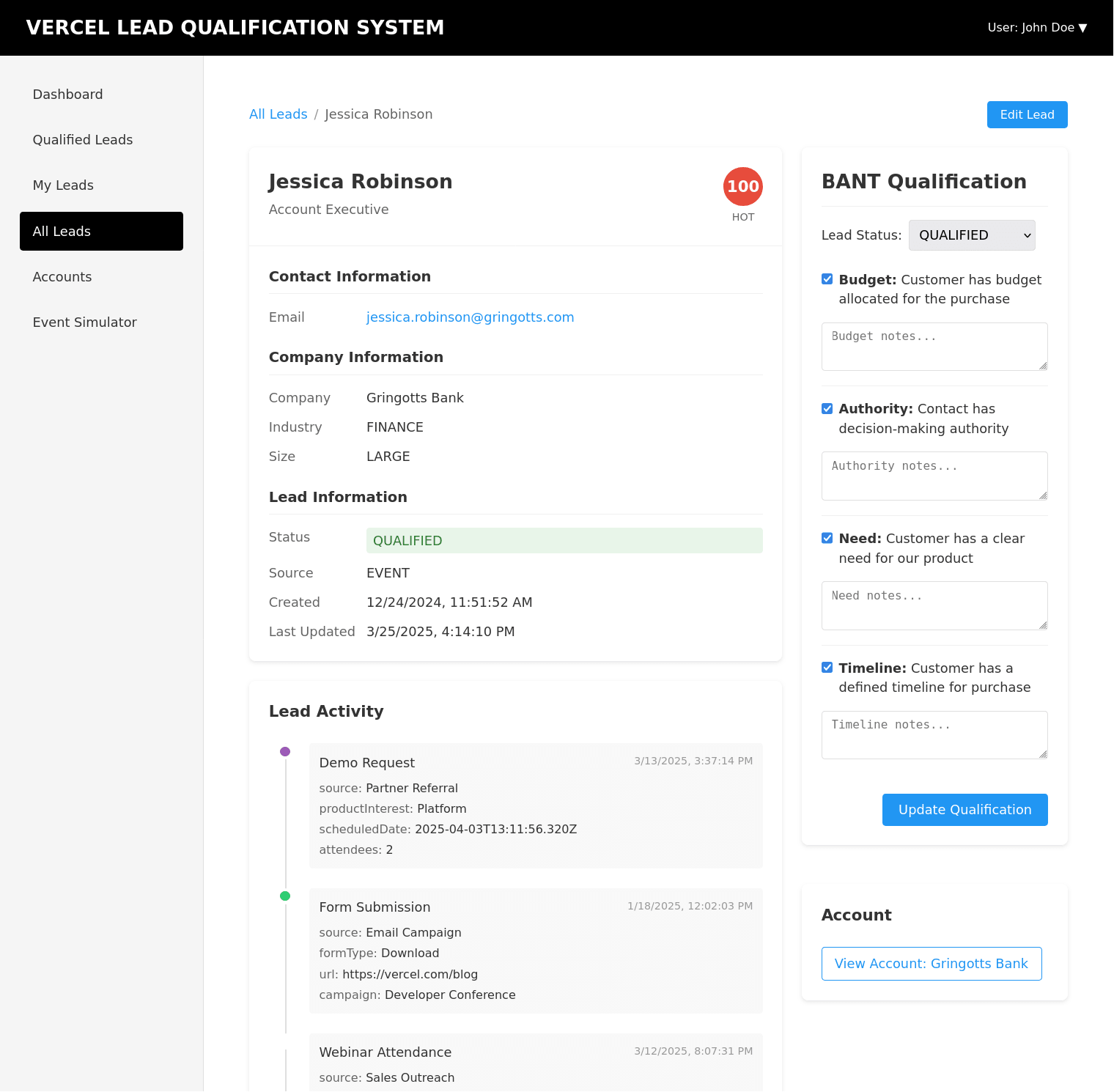Click the Form Submission activity title
The image size is (1114, 1092).
coord(375,907)
